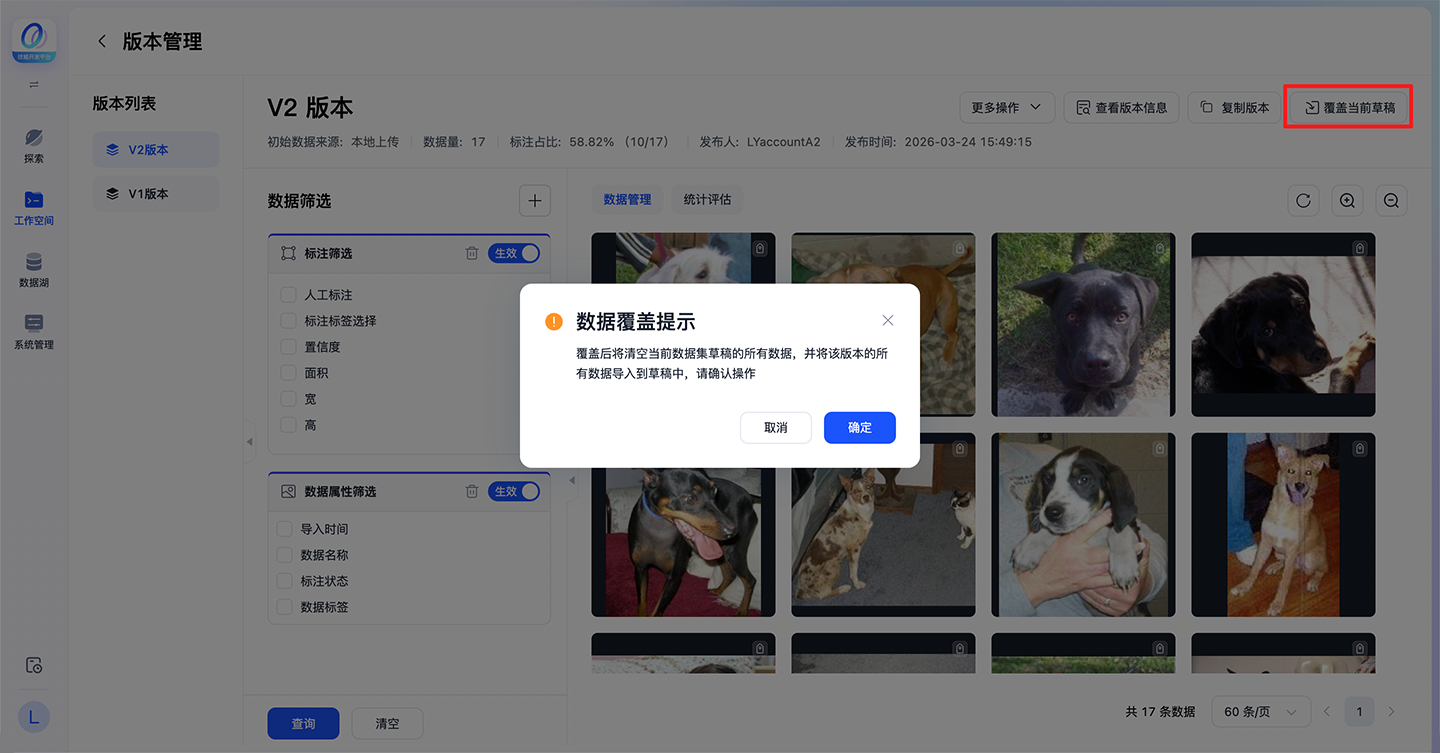Go back using the arrow beside 版本管理
This screenshot has width=1440, height=753.
click(102, 42)
